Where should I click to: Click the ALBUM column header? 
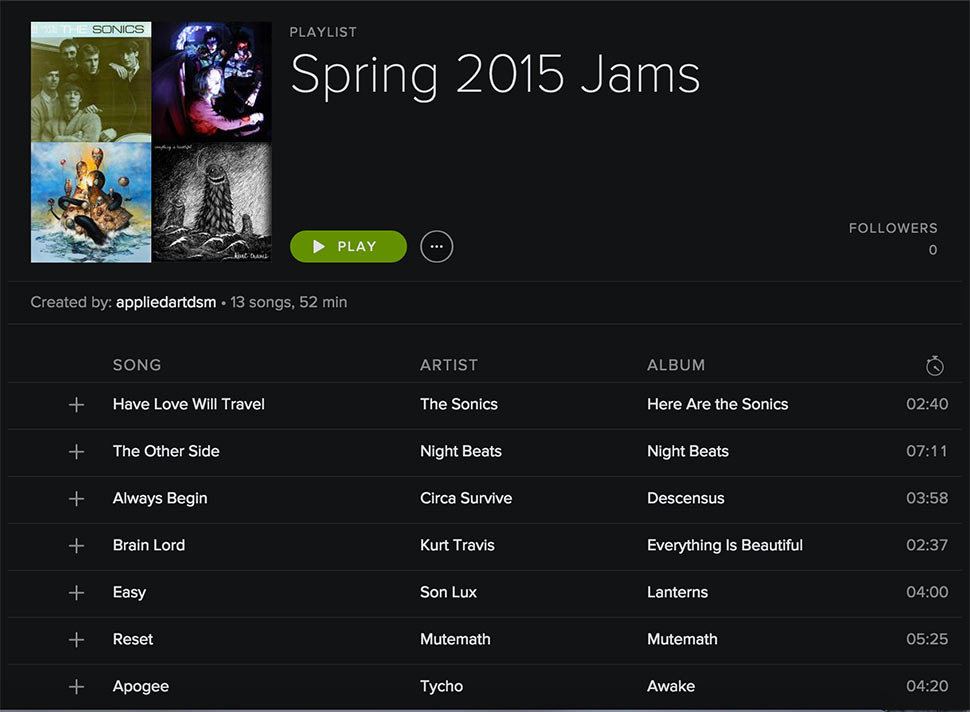676,365
